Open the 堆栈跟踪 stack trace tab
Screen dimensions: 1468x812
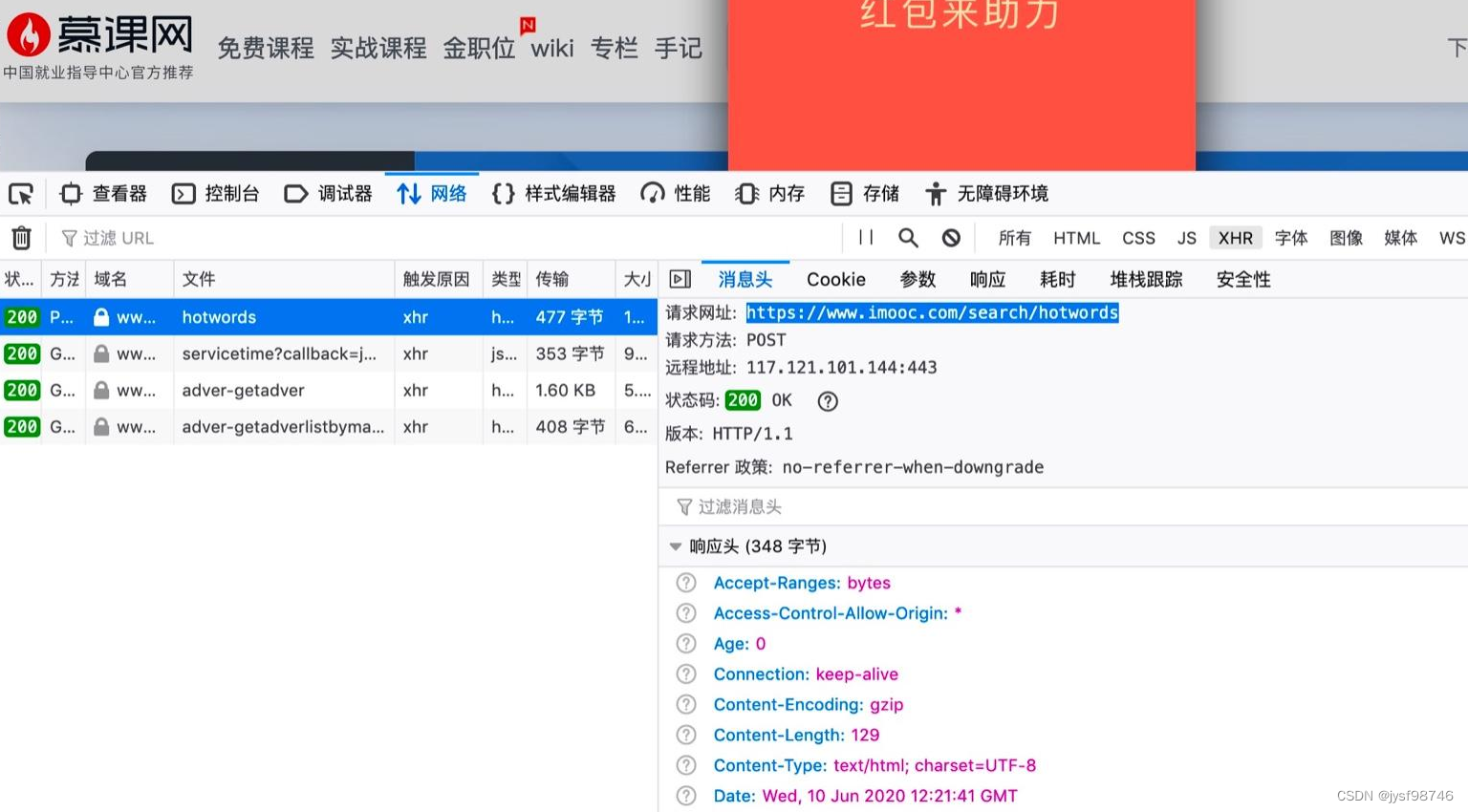(x=1147, y=279)
